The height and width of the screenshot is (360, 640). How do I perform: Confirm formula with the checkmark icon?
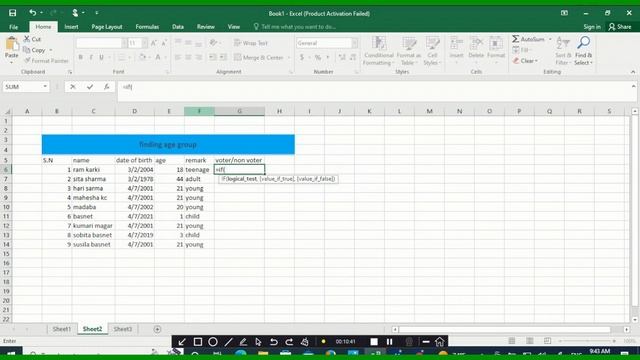(x=90, y=87)
